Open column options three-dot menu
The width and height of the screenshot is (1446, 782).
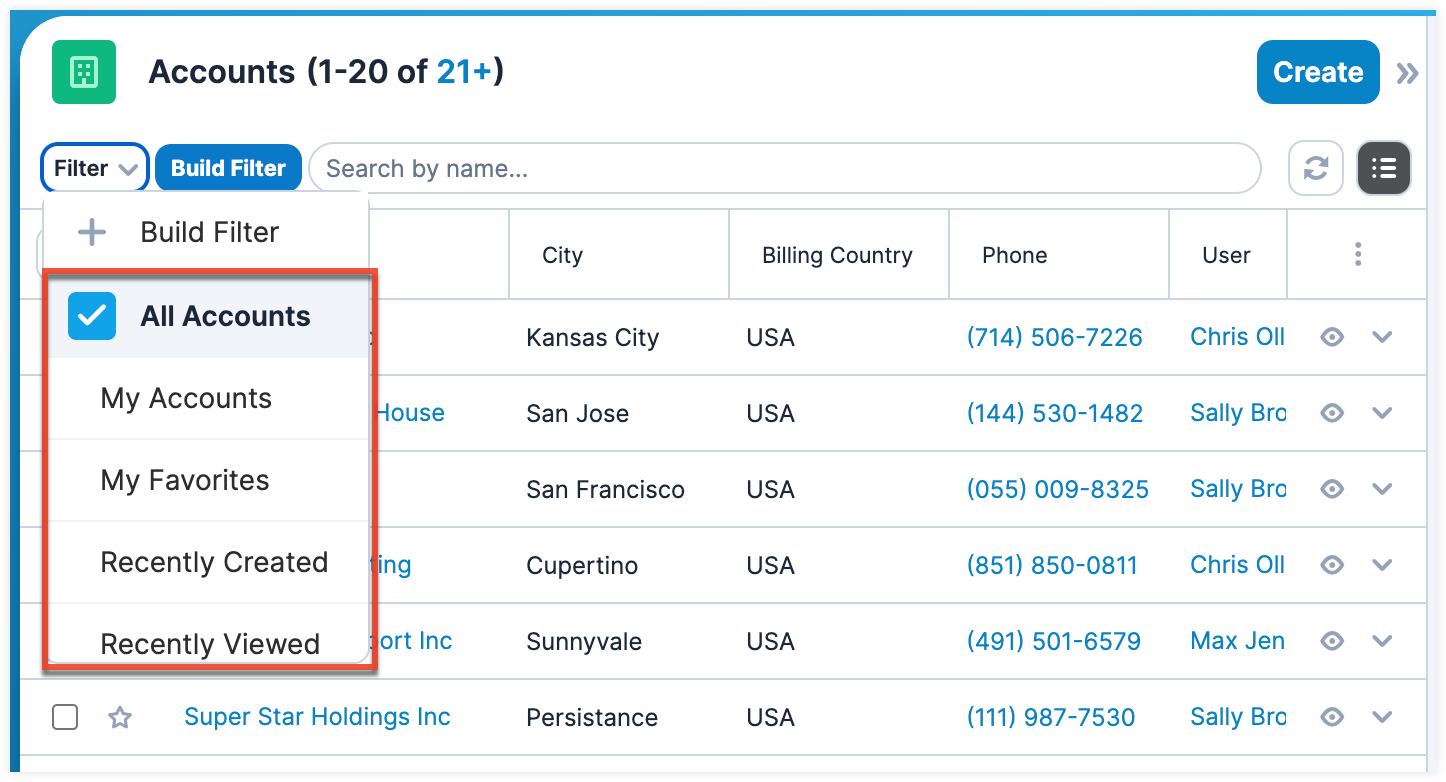(1358, 254)
